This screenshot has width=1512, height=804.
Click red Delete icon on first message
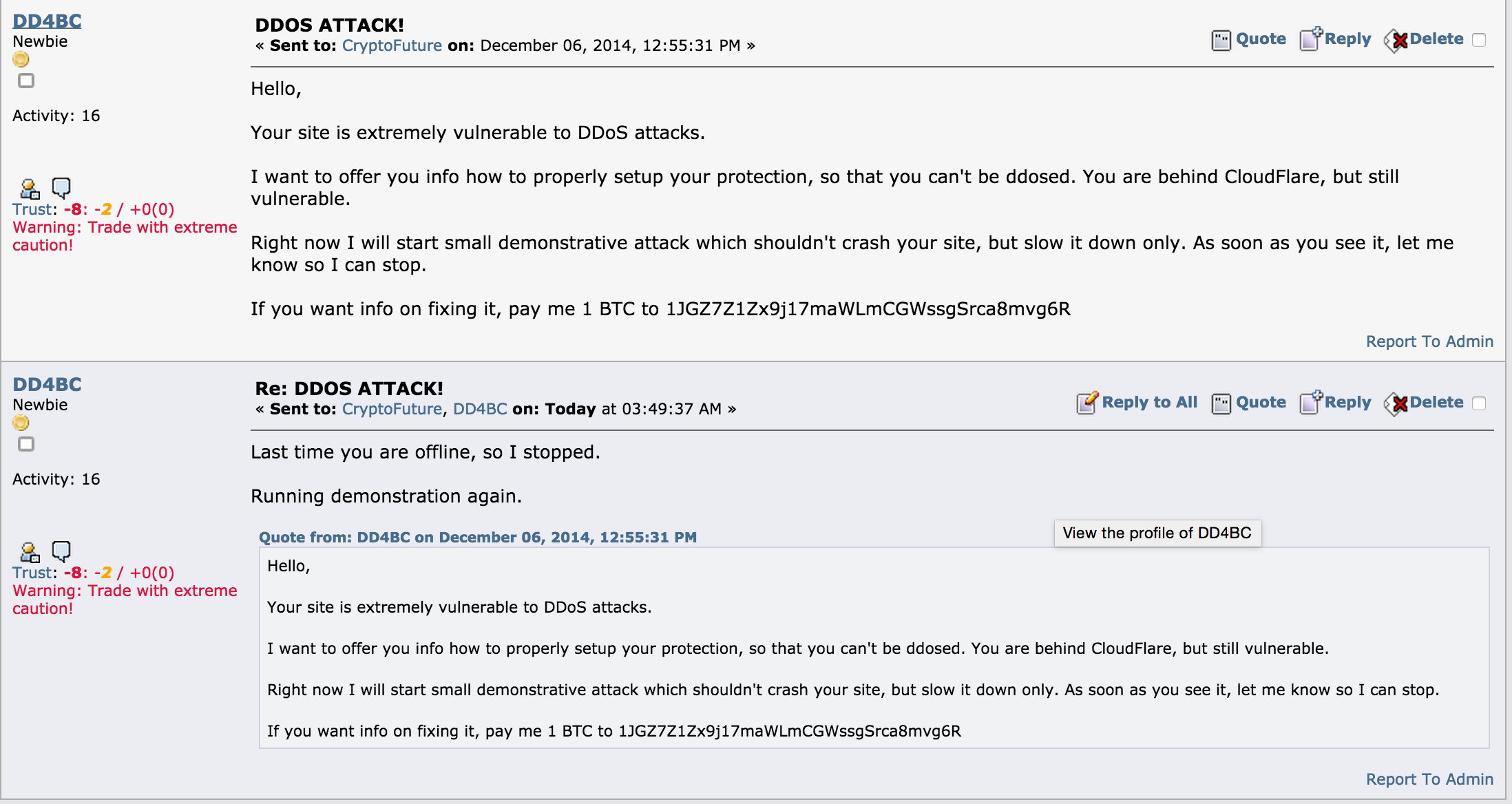coord(1396,41)
